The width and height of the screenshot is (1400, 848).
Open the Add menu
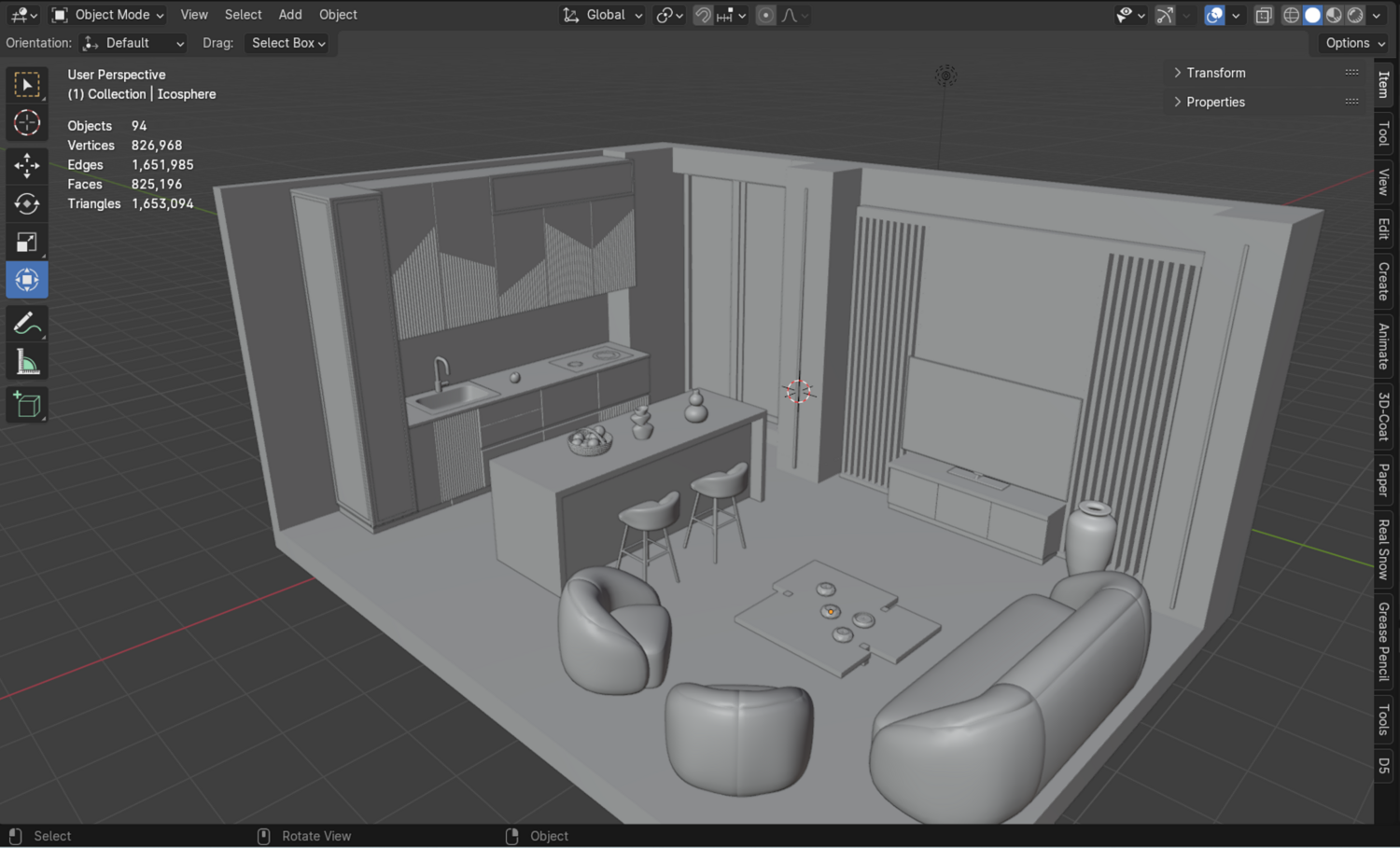290,15
